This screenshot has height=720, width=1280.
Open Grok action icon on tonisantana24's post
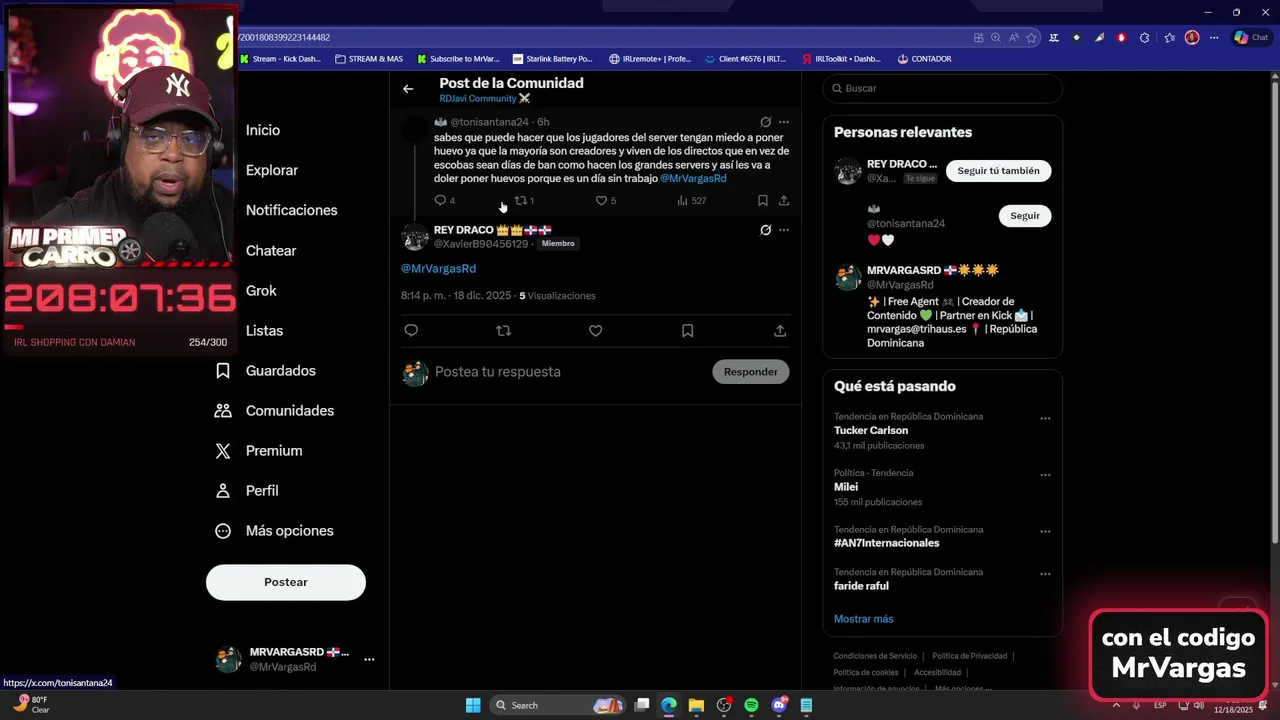point(765,122)
